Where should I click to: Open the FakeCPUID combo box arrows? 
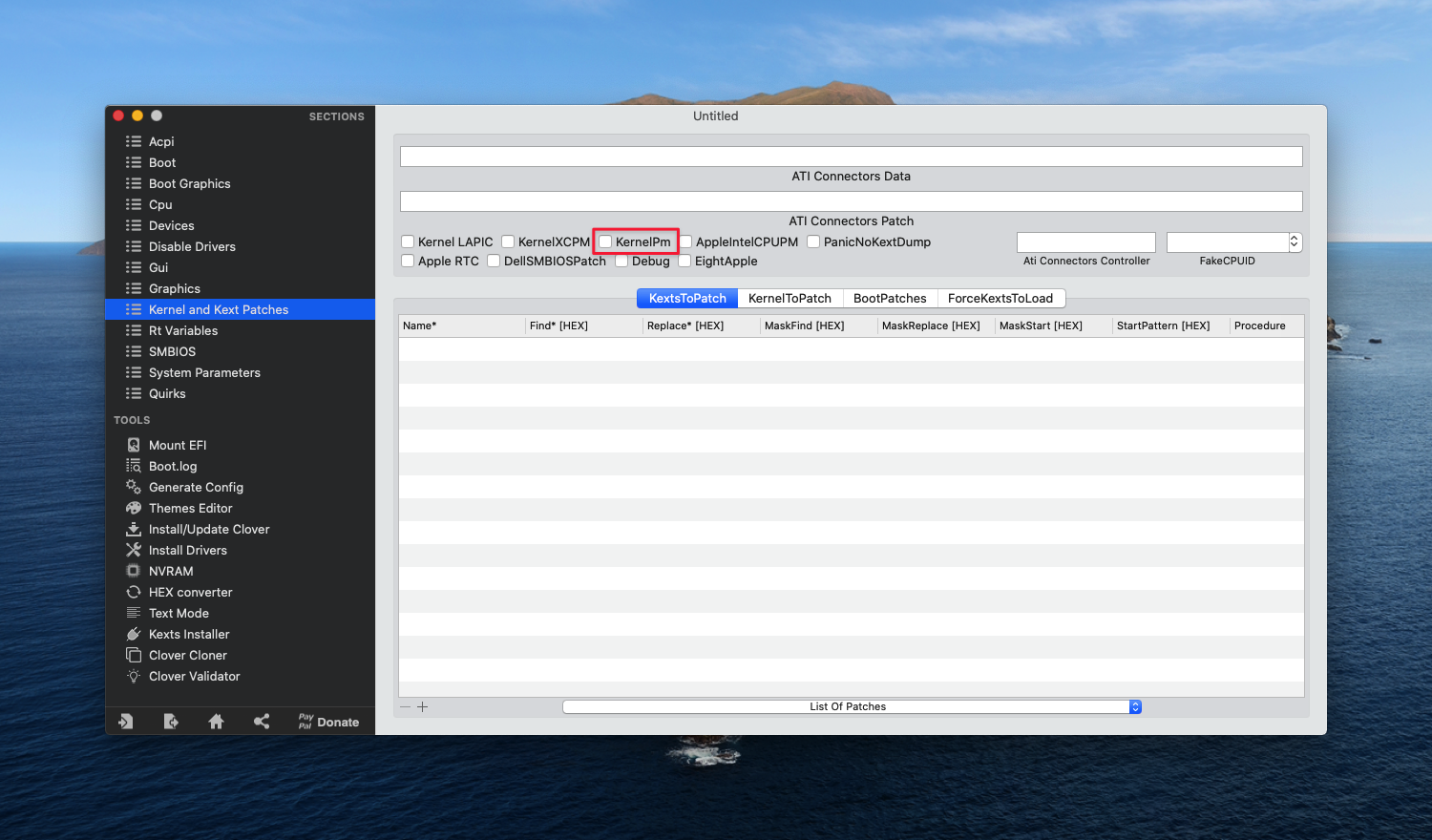click(1295, 242)
